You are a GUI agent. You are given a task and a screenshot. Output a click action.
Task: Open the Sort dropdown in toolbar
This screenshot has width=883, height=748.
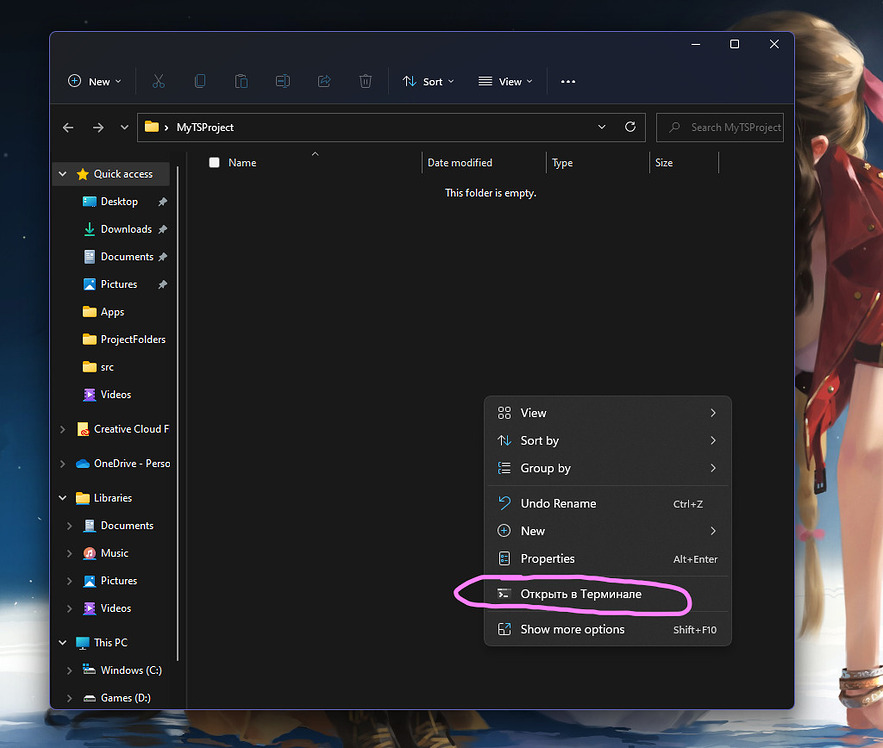(428, 81)
